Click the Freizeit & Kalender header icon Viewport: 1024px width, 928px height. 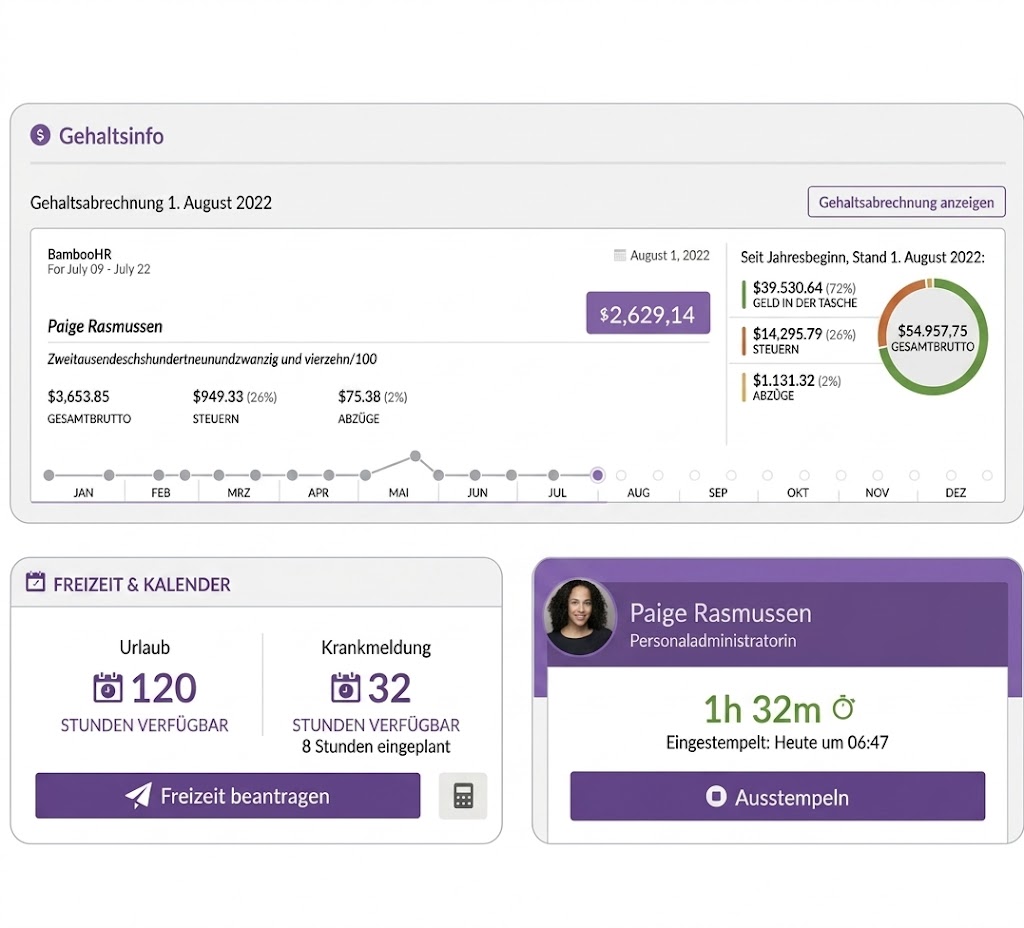(36, 583)
